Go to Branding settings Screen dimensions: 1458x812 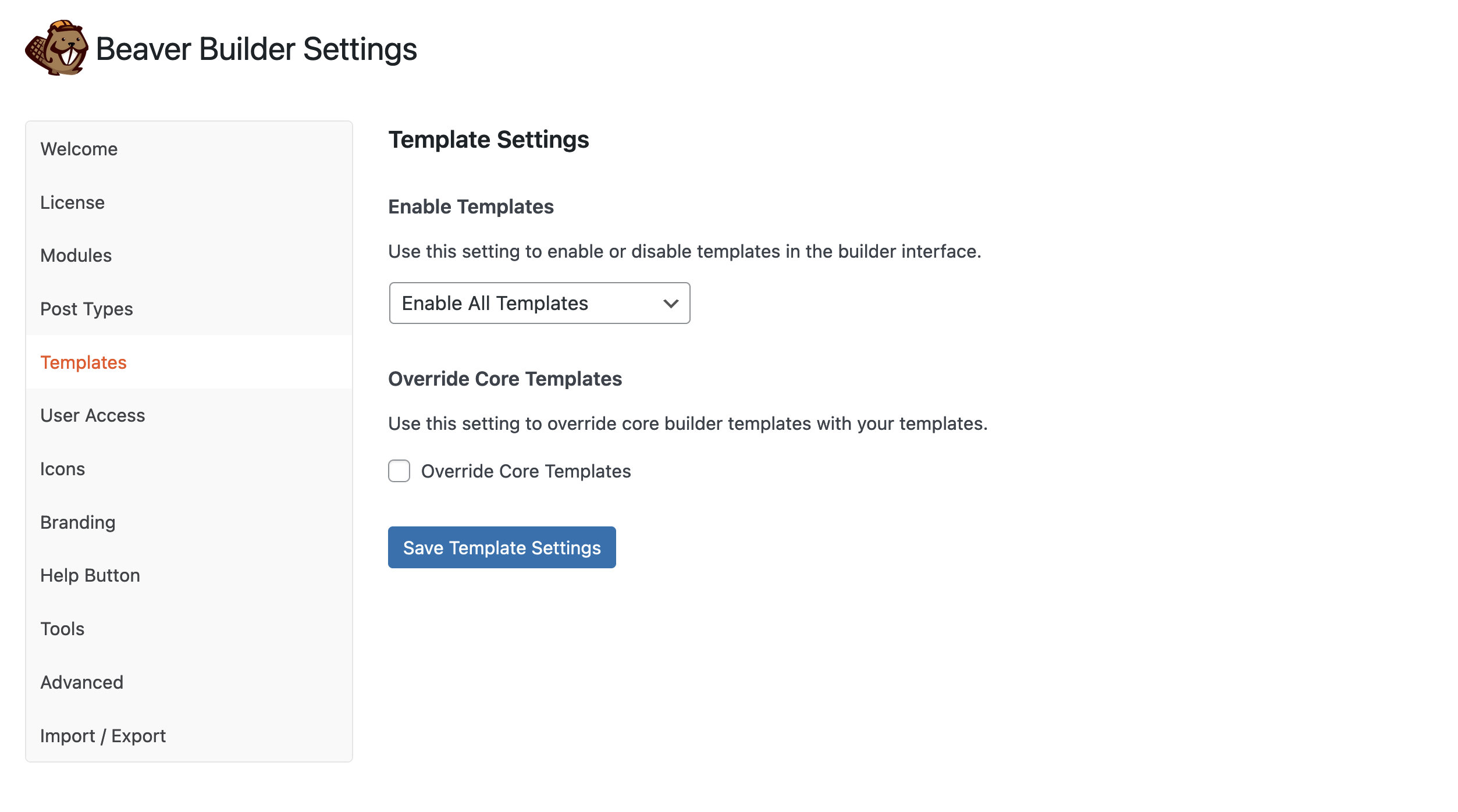(77, 522)
